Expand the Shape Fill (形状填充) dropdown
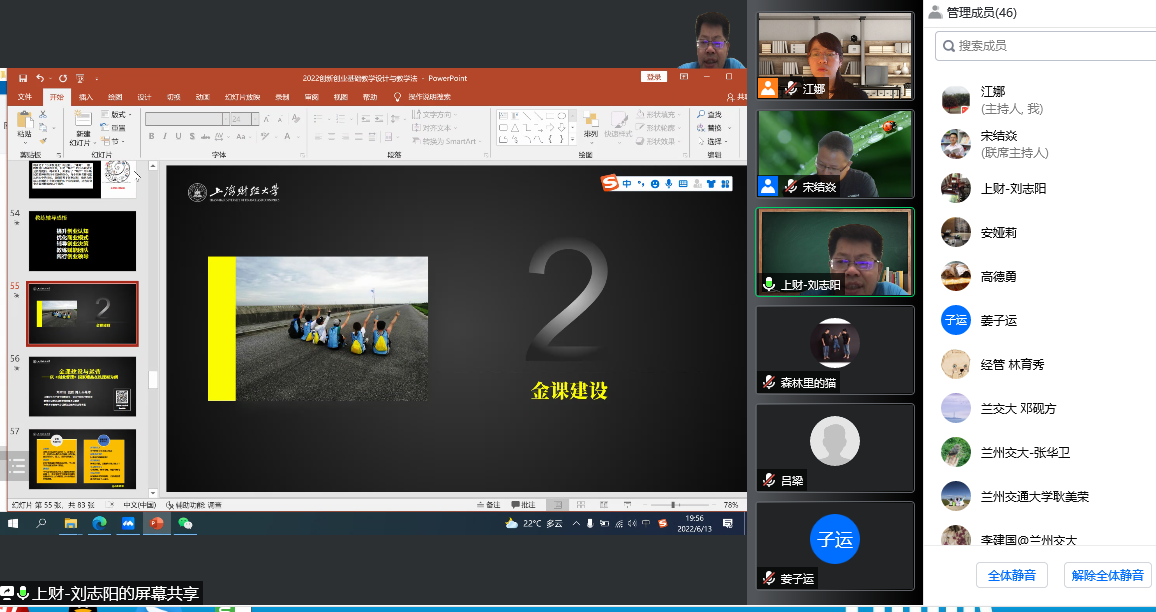Image resolution: width=1156 pixels, height=612 pixels. point(678,112)
